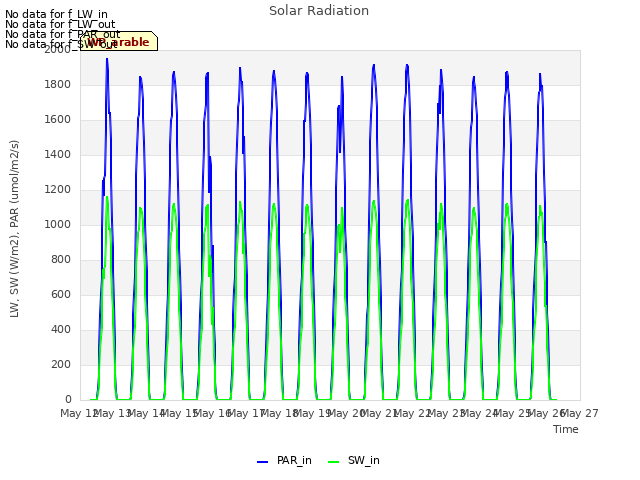Image resolution: width=640 pixels, height=480 pixels.
Task: Click the 800 y-axis tick label
Action: coord(61,260)
